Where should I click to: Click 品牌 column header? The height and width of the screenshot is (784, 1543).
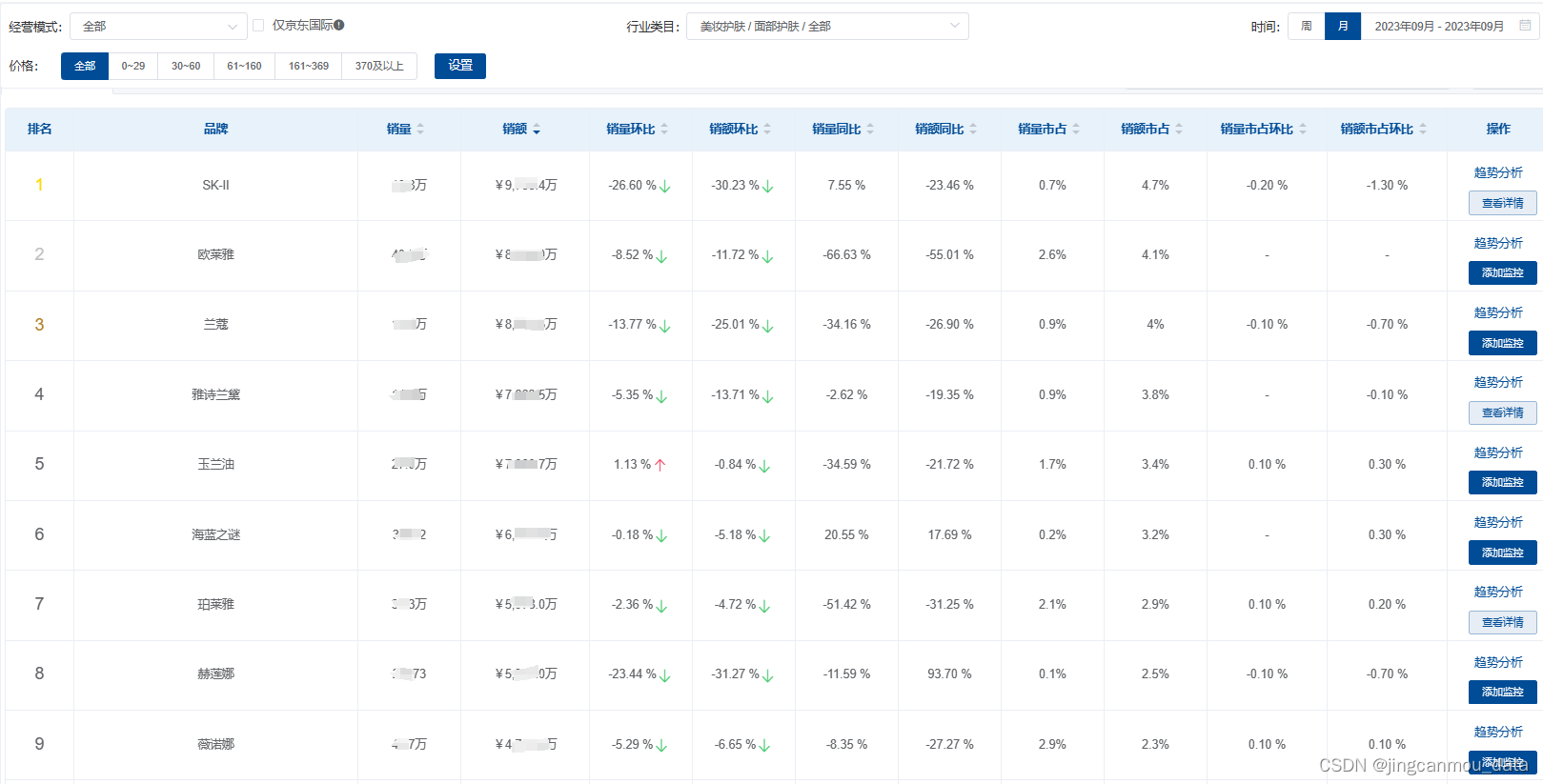[215, 129]
